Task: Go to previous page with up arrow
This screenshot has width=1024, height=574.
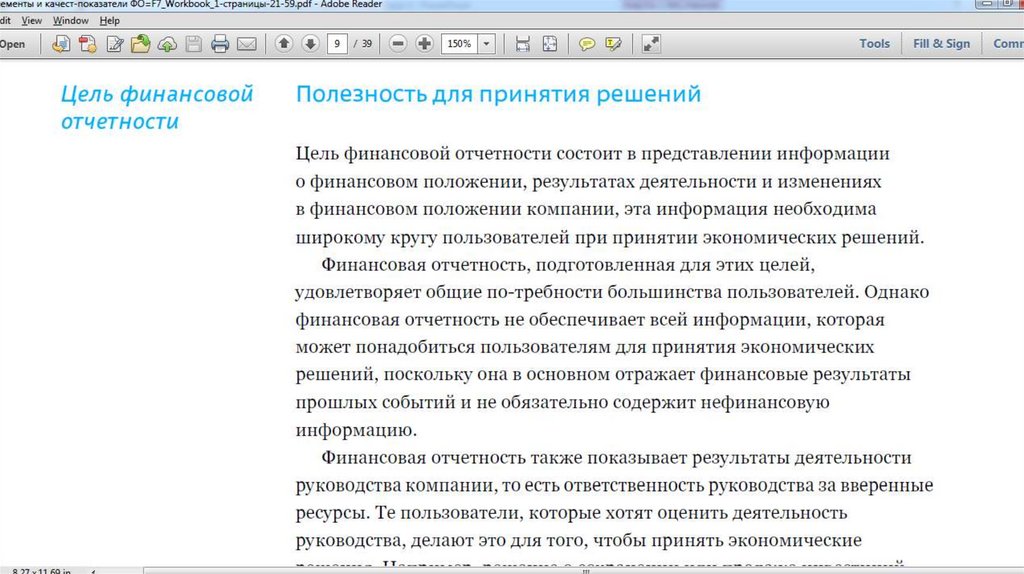Action: tap(284, 44)
